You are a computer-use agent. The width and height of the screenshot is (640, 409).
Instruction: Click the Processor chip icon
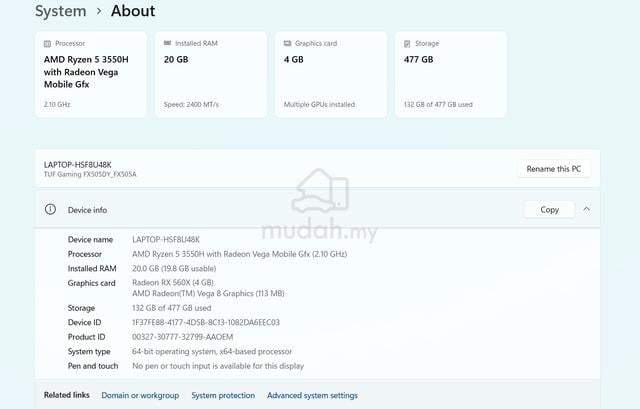coord(47,43)
